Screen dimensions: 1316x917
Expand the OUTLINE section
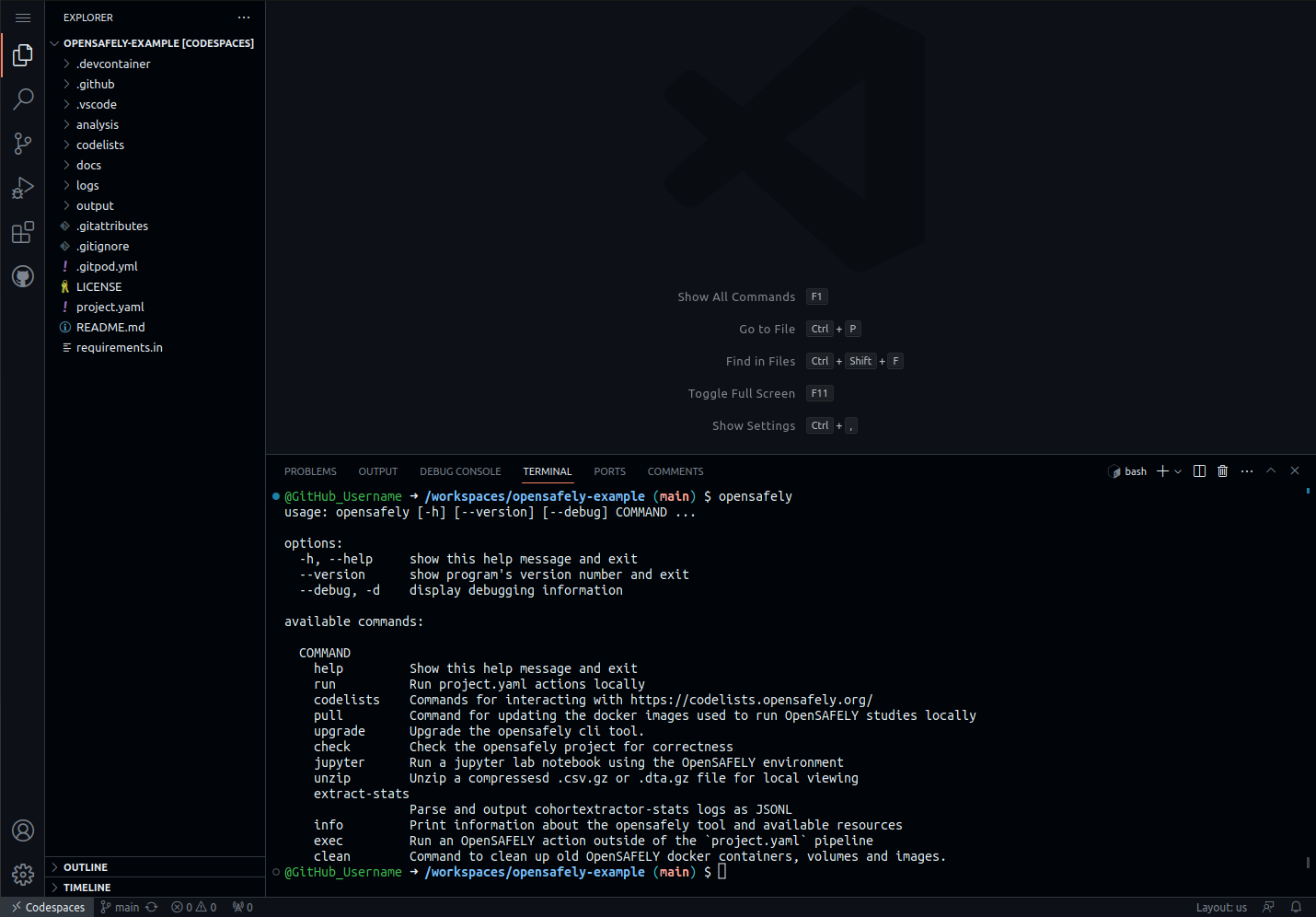pos(86,867)
